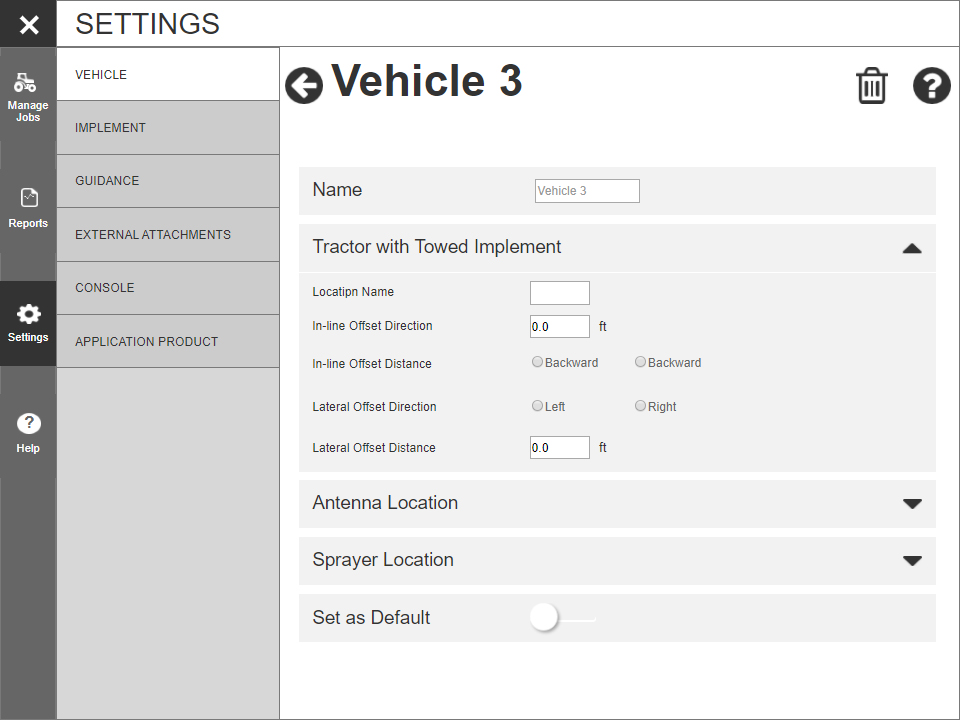Switch to the Implement settings tab
Screen dimensions: 961x721
click(167, 128)
